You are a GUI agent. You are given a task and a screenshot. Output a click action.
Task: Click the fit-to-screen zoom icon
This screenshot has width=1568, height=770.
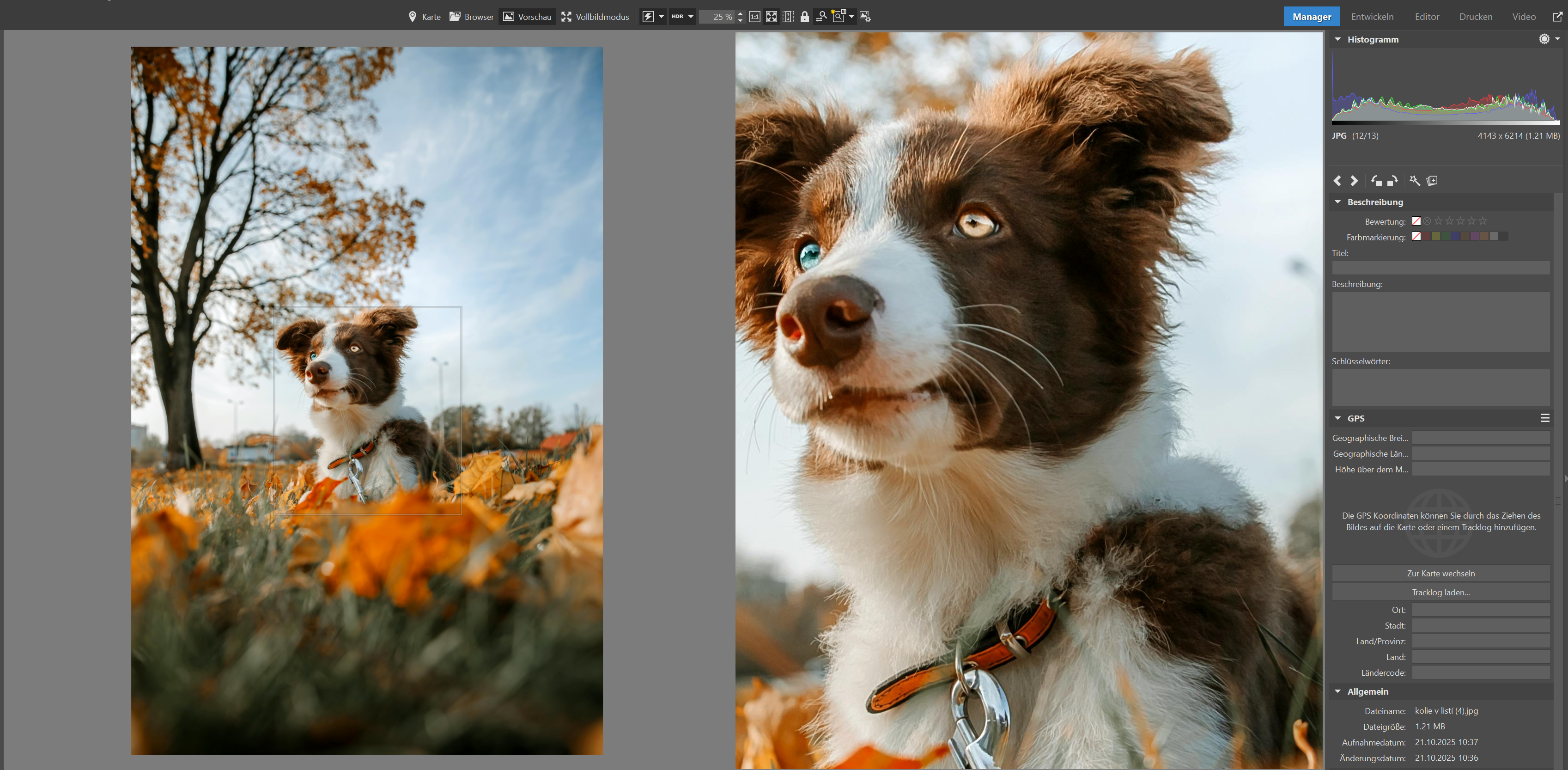(x=771, y=17)
